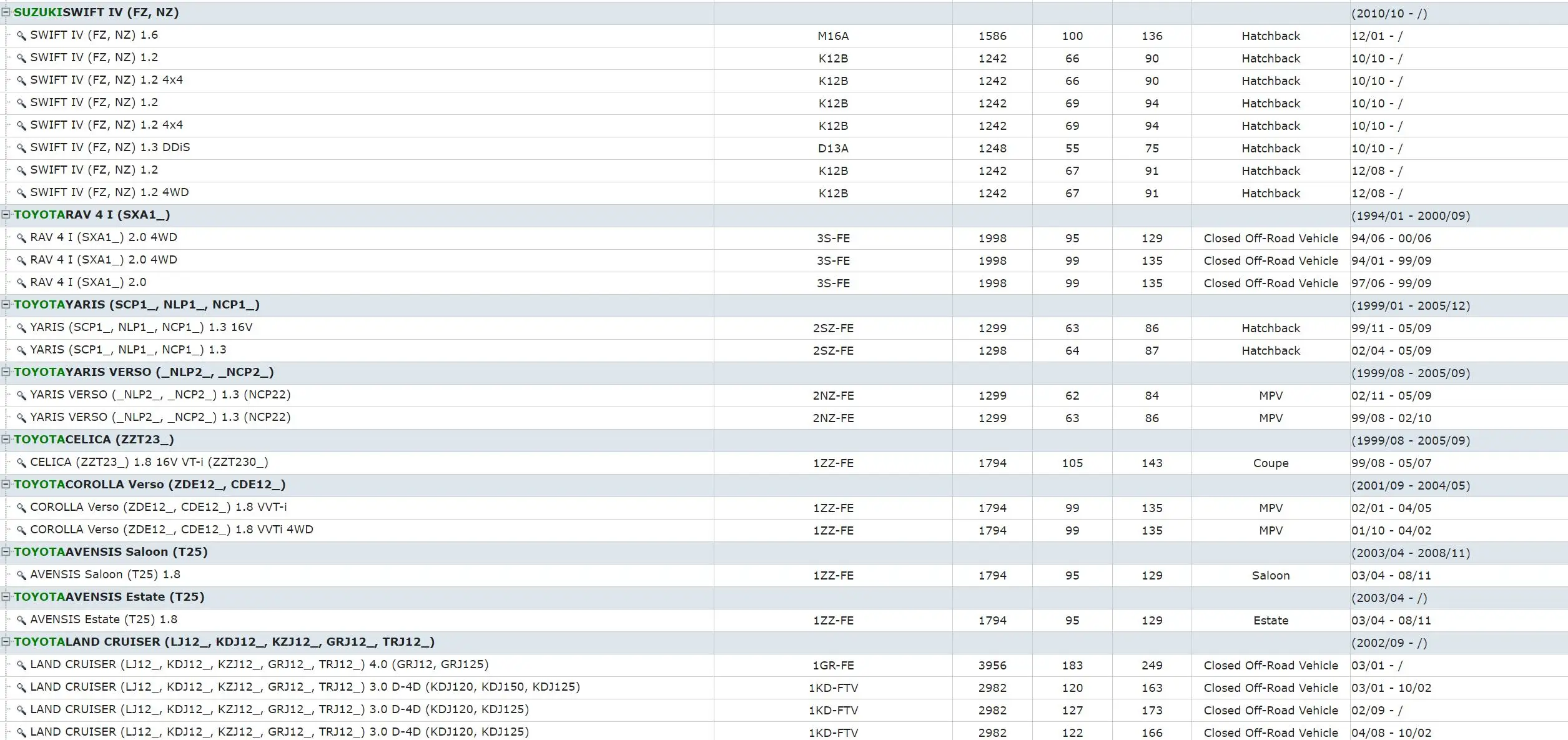Click magnifier beside AVENSIS Saloon (T25) 1.8

pos(21,576)
